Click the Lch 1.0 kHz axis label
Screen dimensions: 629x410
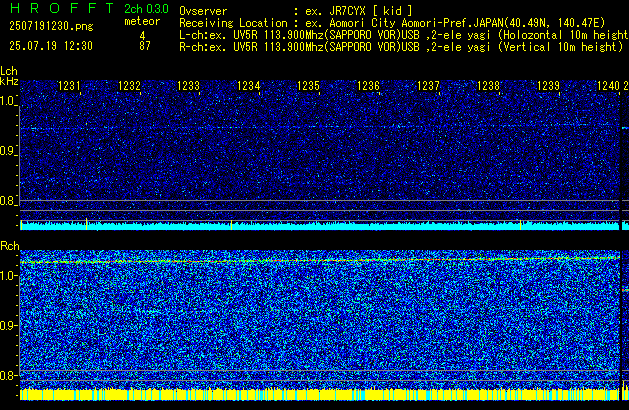coord(8,101)
